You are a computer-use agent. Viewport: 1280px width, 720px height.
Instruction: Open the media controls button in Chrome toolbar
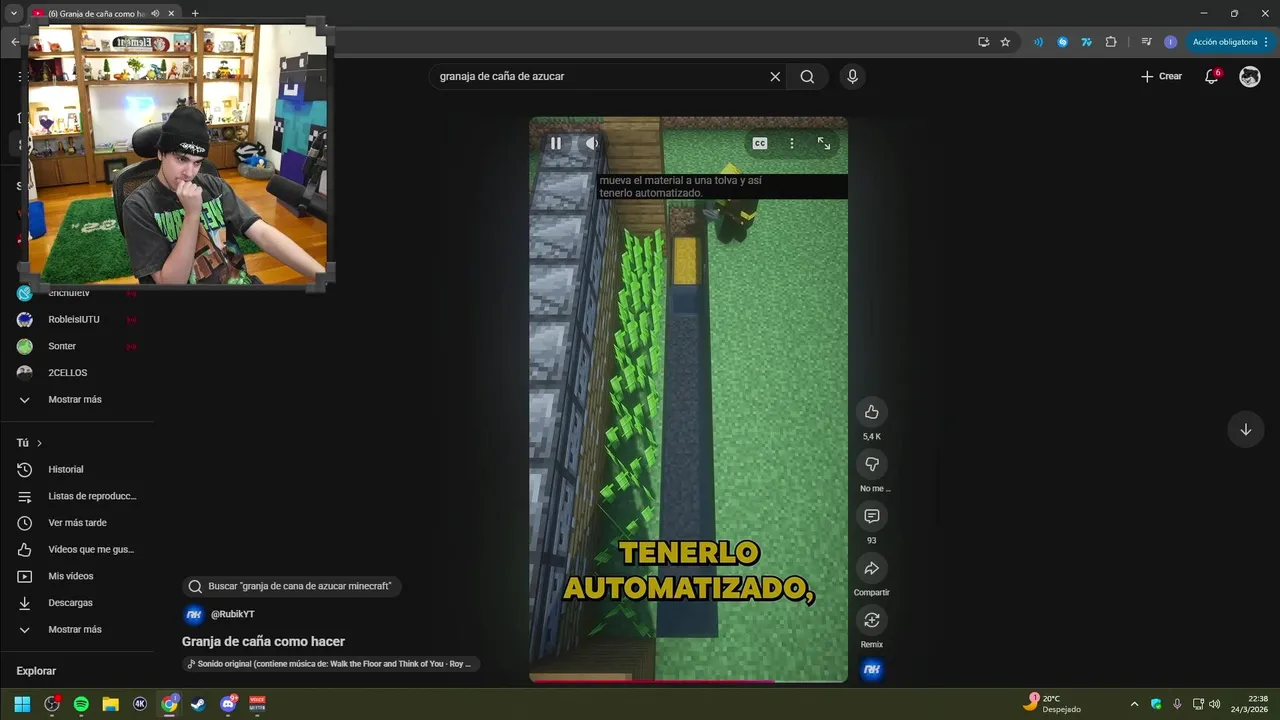(1146, 42)
